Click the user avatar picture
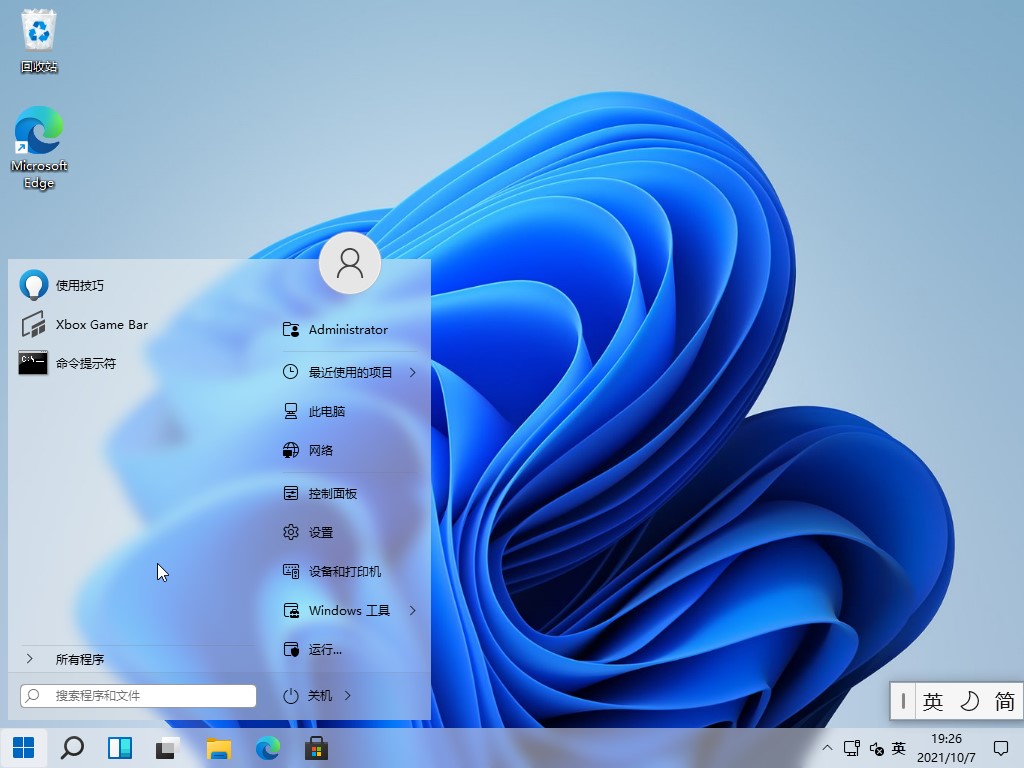Image resolution: width=1024 pixels, height=768 pixels. (x=350, y=263)
